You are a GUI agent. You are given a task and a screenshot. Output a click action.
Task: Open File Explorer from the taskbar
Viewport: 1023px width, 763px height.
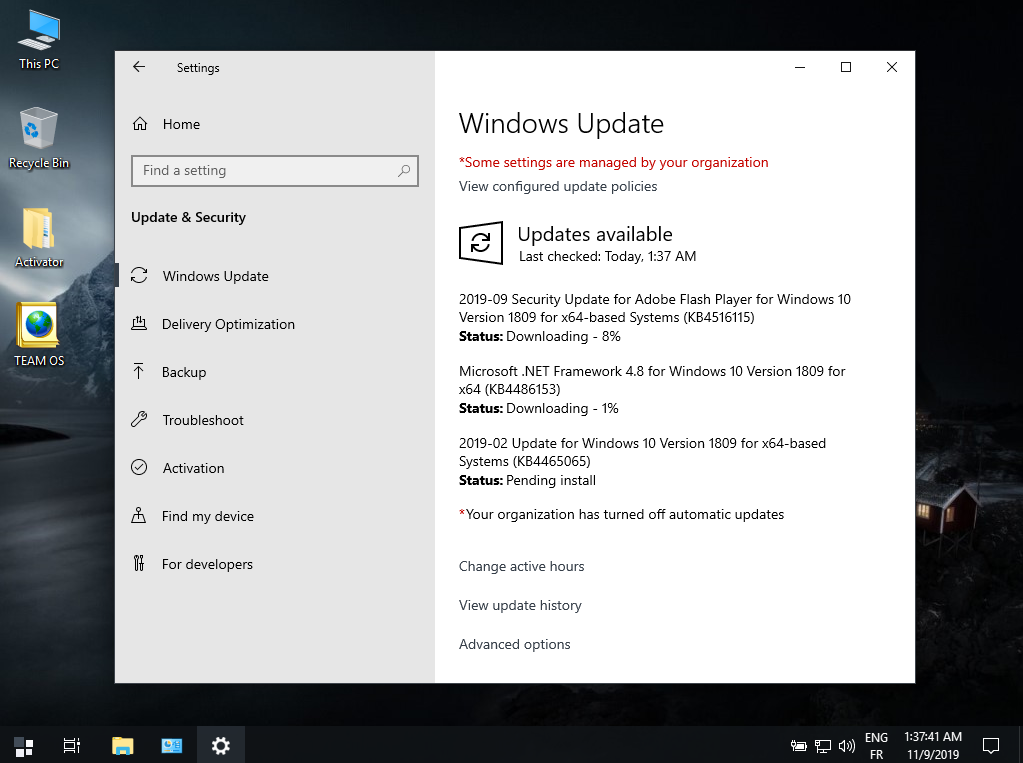coord(123,745)
